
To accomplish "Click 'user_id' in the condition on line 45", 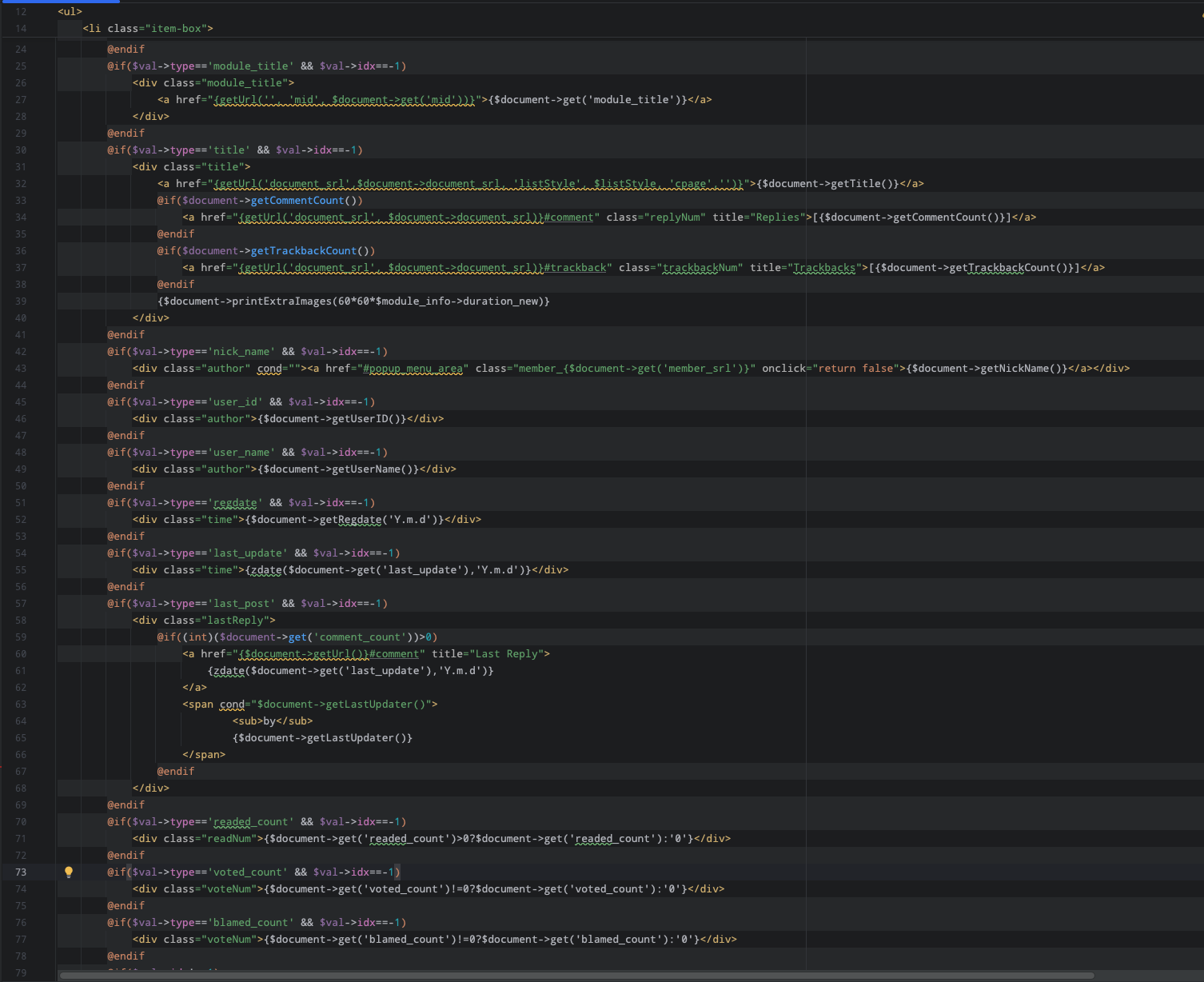I will click(236, 402).
